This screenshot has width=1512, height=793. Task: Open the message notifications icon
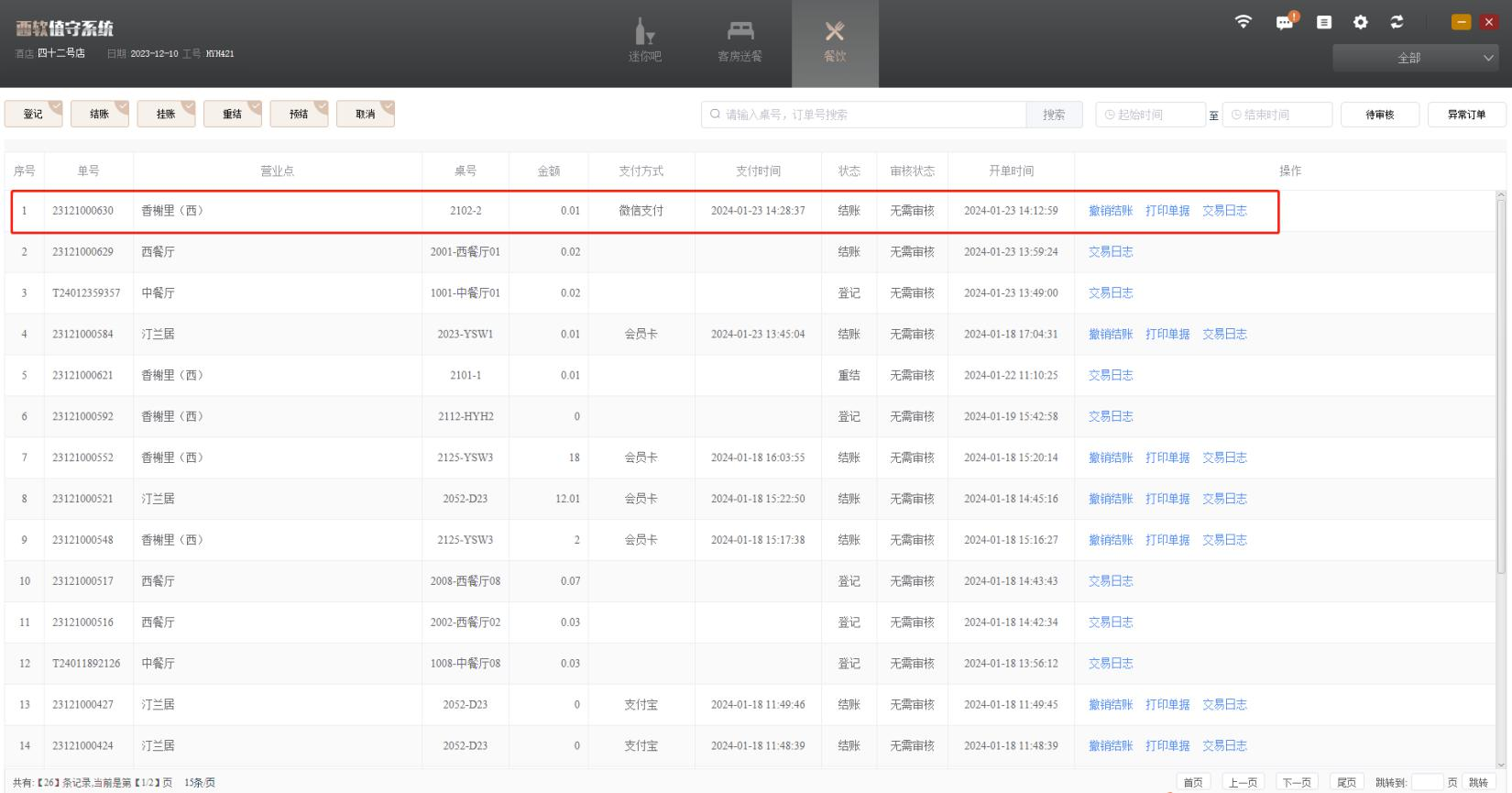point(1286,22)
